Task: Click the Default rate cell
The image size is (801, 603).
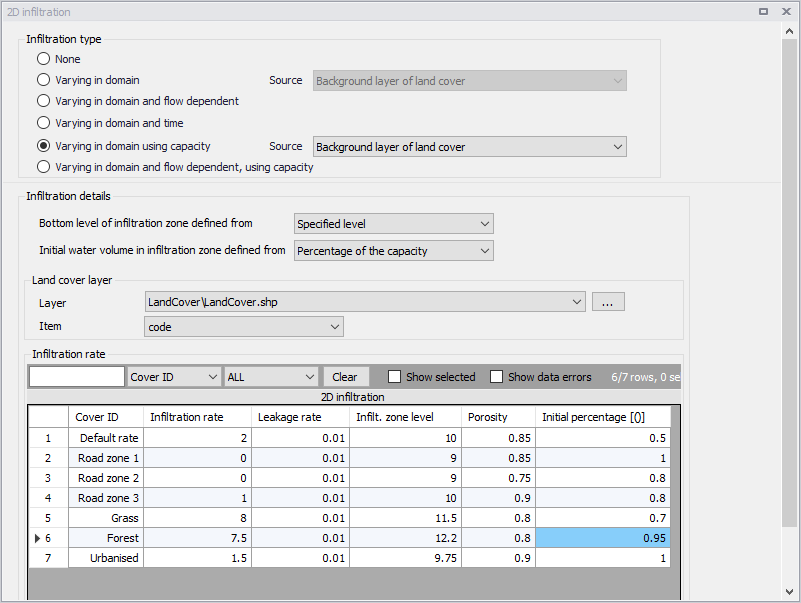Action: (106, 438)
